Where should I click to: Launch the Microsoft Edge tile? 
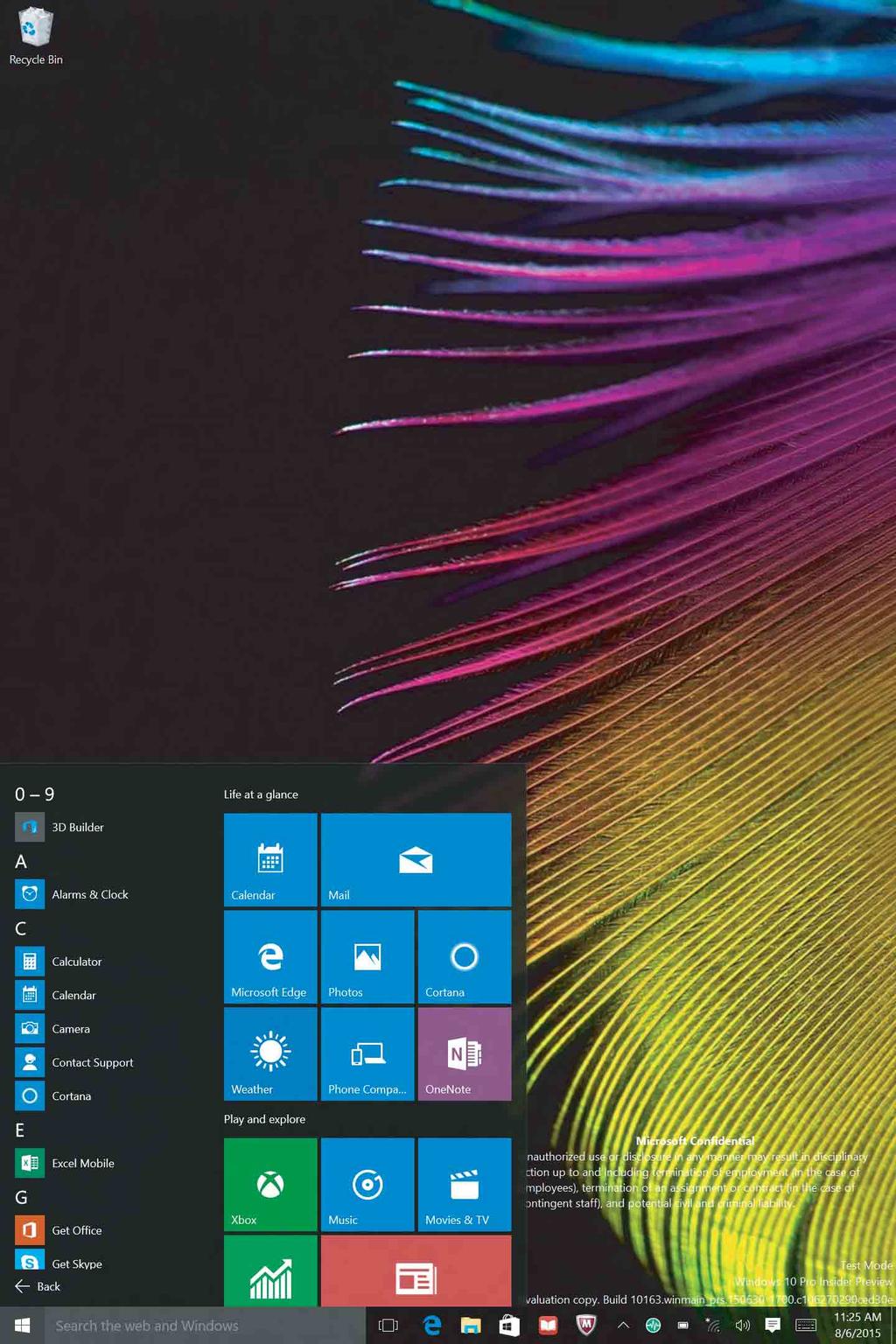[x=270, y=957]
